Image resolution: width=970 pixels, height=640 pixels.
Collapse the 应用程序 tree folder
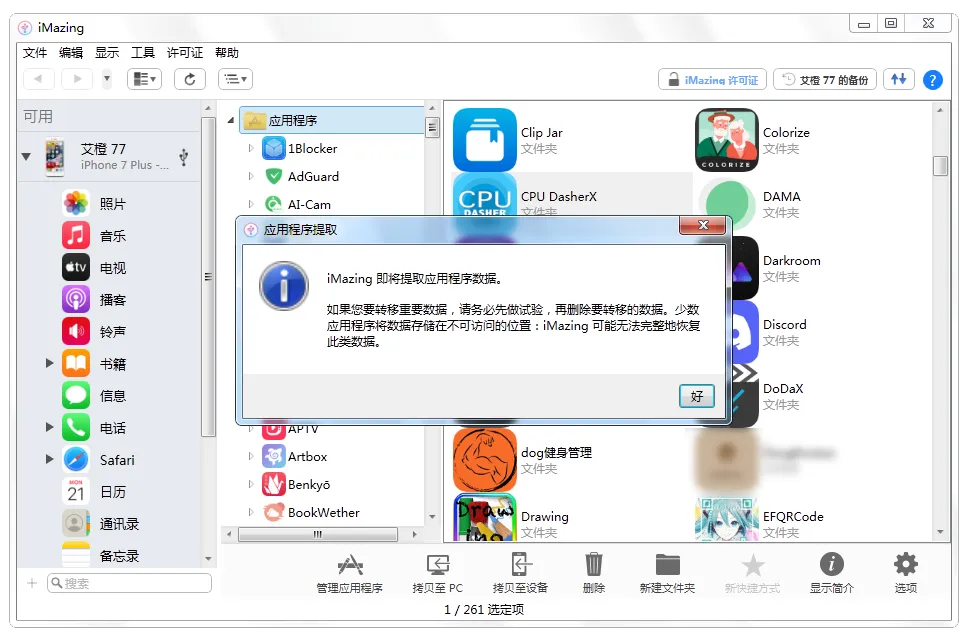pos(231,120)
